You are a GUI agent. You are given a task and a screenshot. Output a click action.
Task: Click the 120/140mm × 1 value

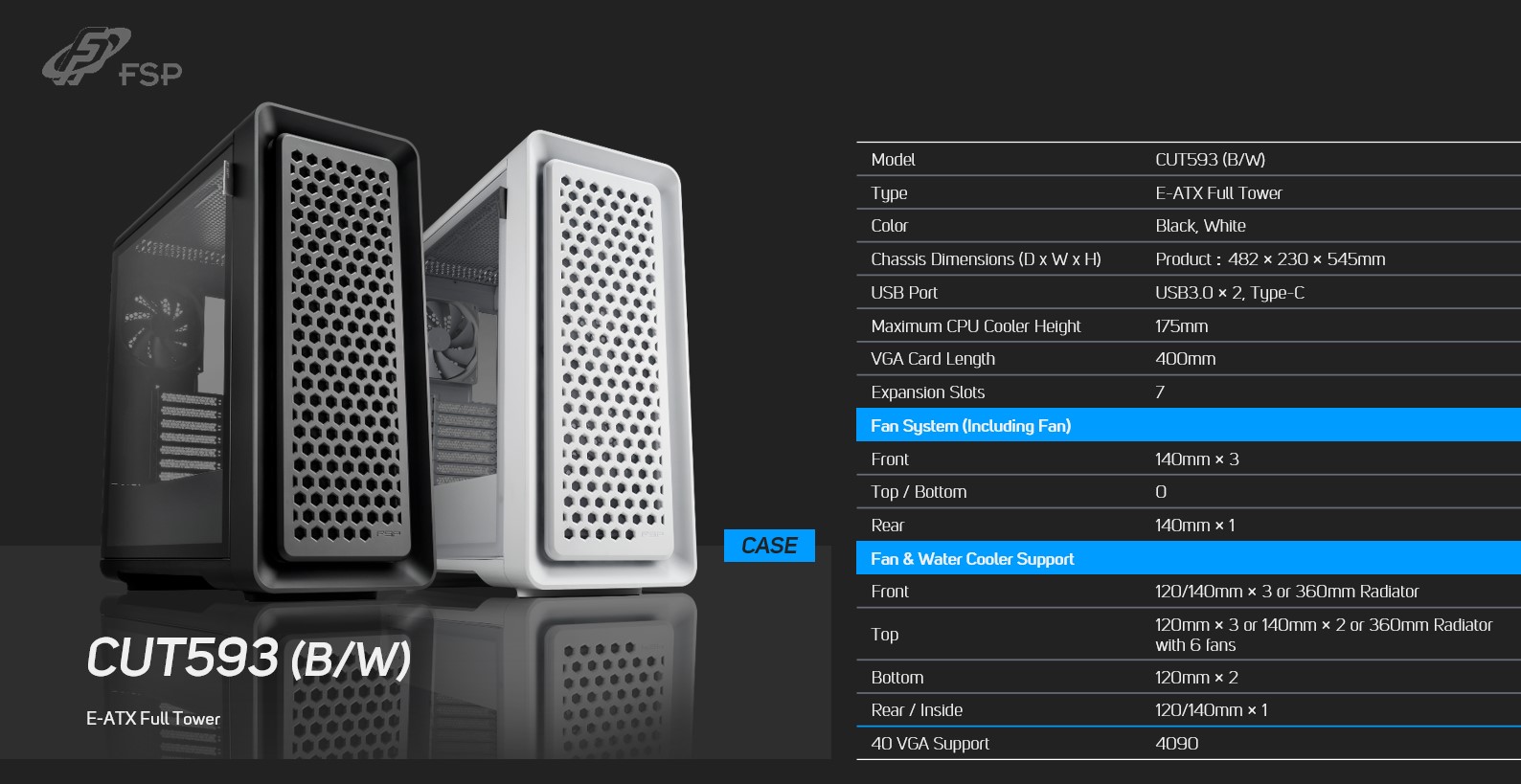(x=1211, y=710)
